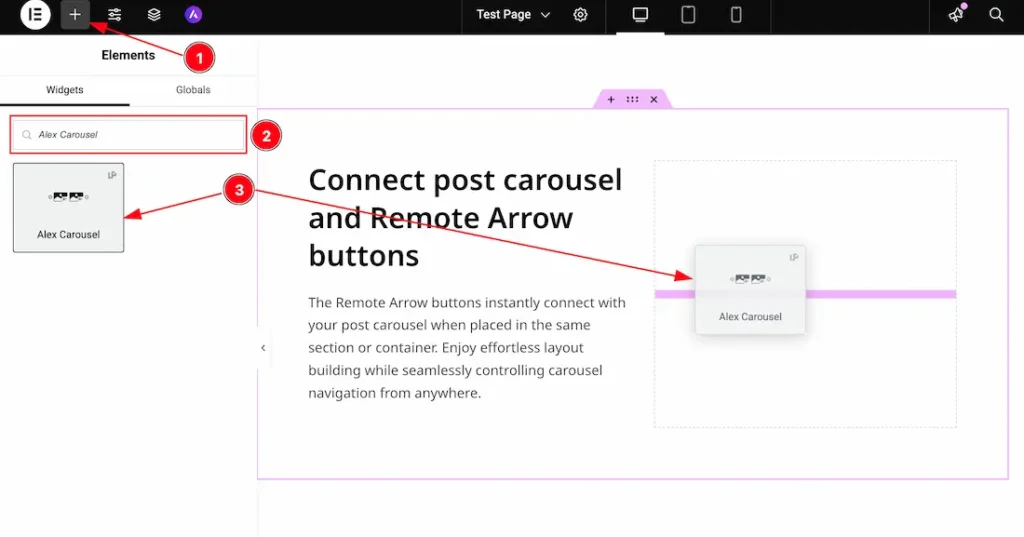Collapse the Elements side panel
This screenshot has width=1024, height=537.
coord(263,348)
